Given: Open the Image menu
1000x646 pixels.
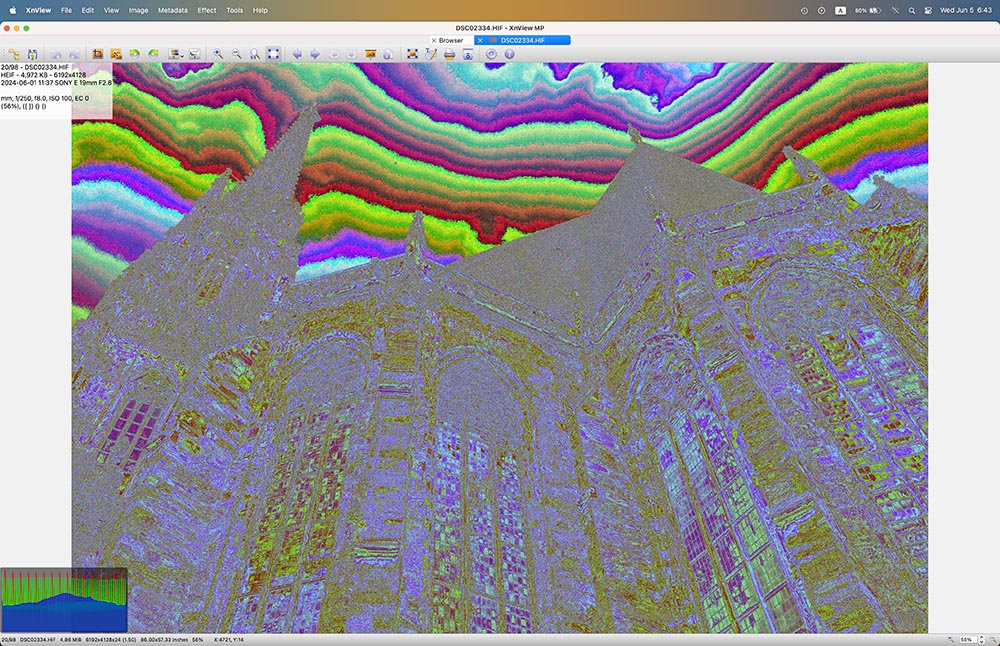Looking at the screenshot, I should click(x=138, y=10).
